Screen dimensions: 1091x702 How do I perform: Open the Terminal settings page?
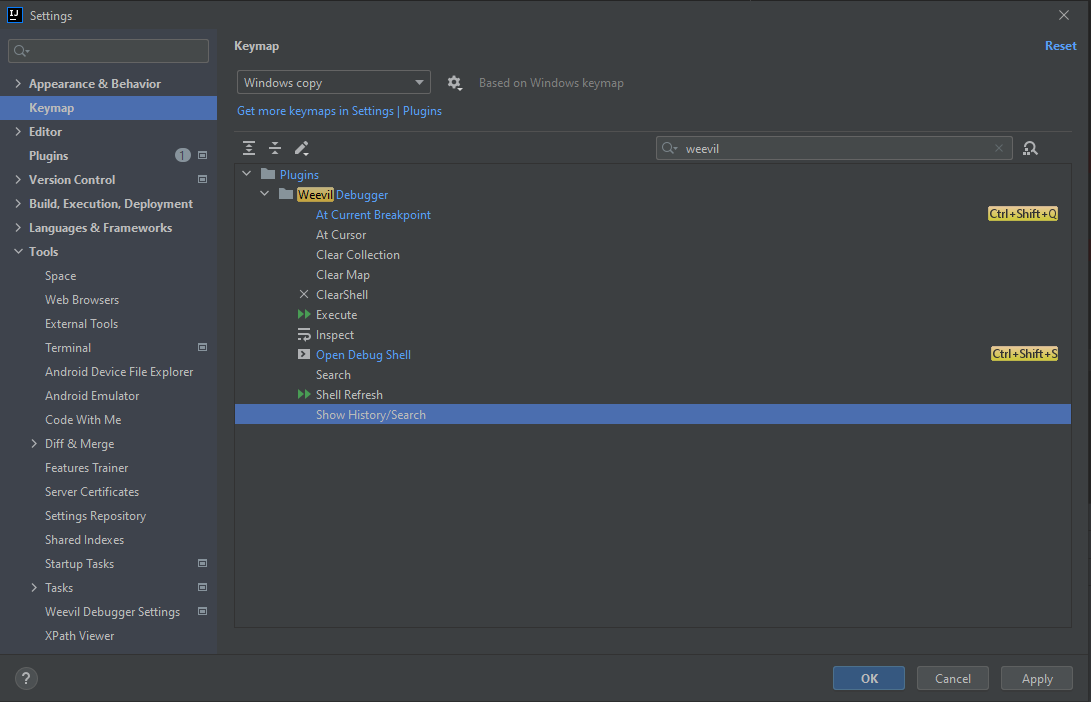68,348
